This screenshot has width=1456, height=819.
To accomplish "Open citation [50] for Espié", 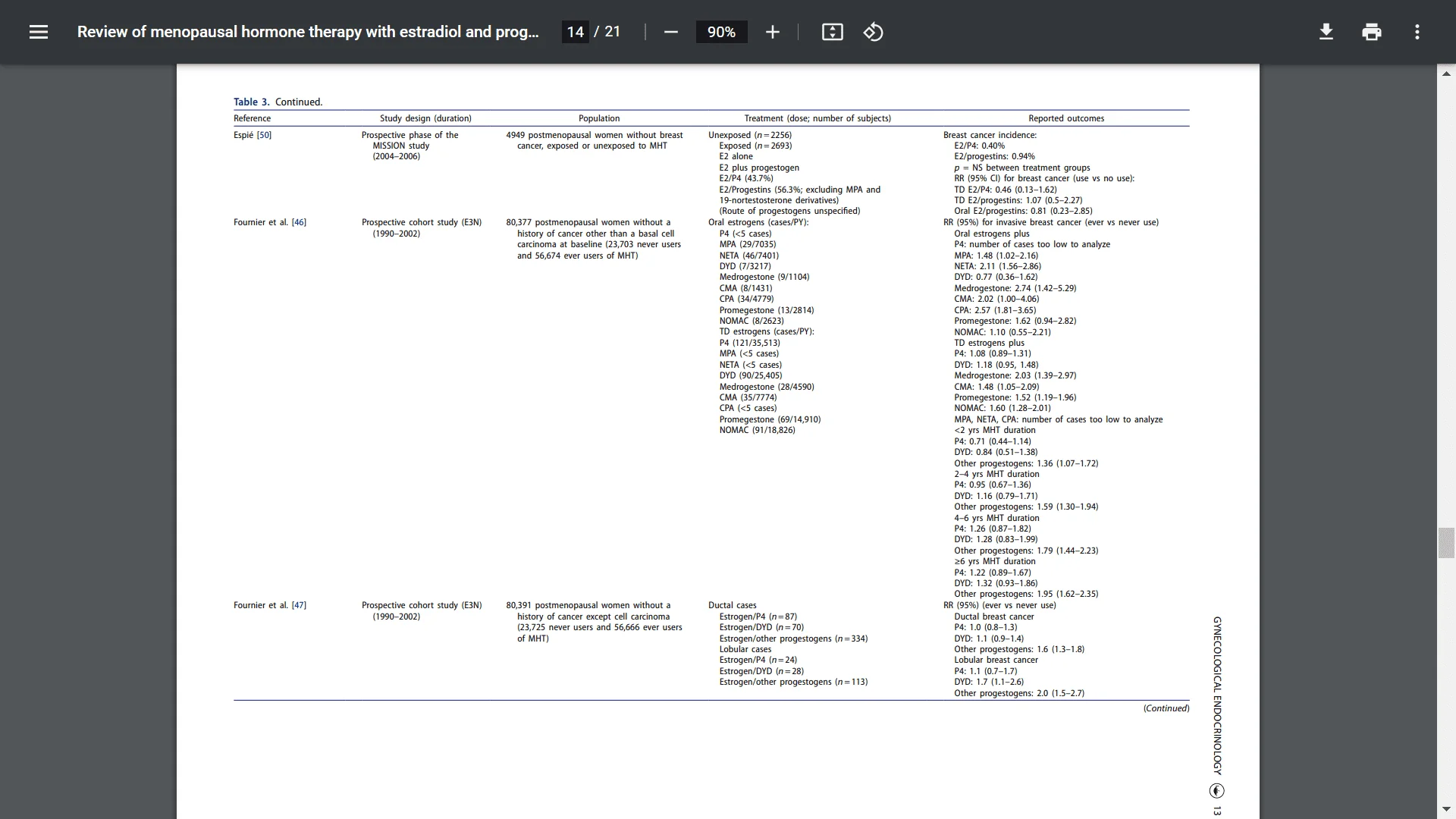I will tap(264, 135).
